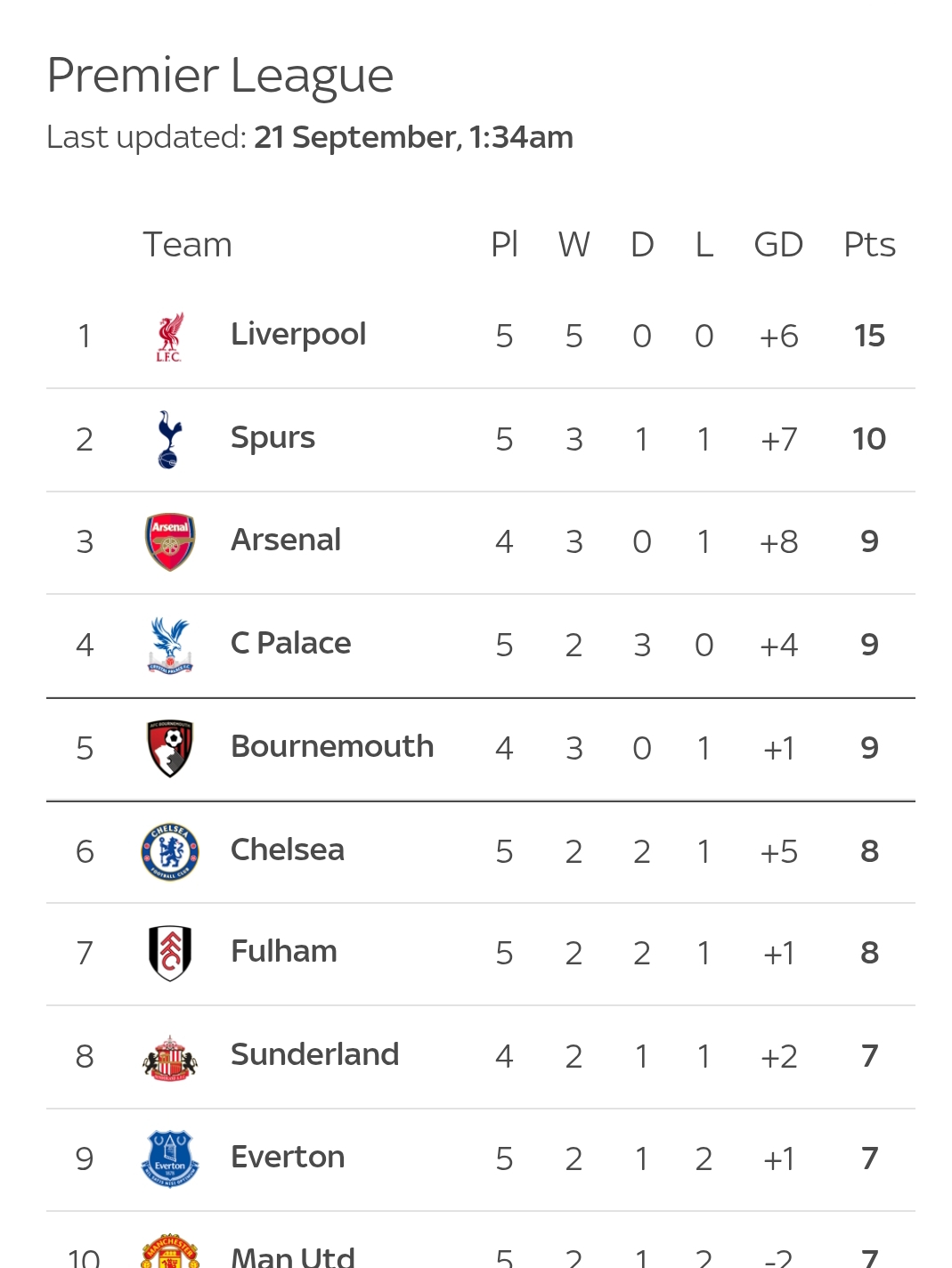Open the Liverpool team link
952x1268 pixels.
tap(298, 335)
